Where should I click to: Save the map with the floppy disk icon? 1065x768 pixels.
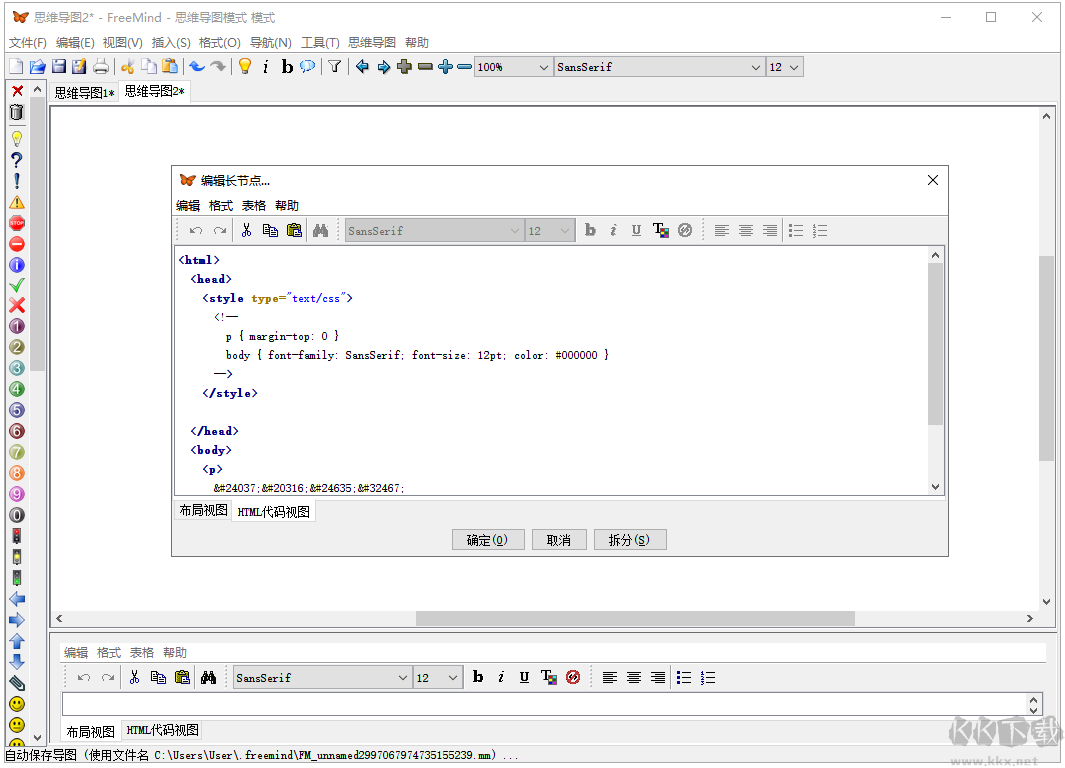(x=59, y=67)
